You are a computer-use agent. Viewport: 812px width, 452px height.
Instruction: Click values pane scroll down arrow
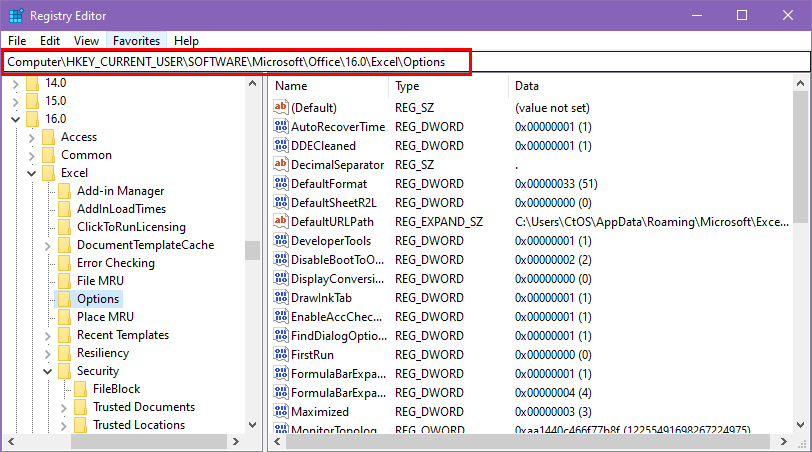coord(800,425)
